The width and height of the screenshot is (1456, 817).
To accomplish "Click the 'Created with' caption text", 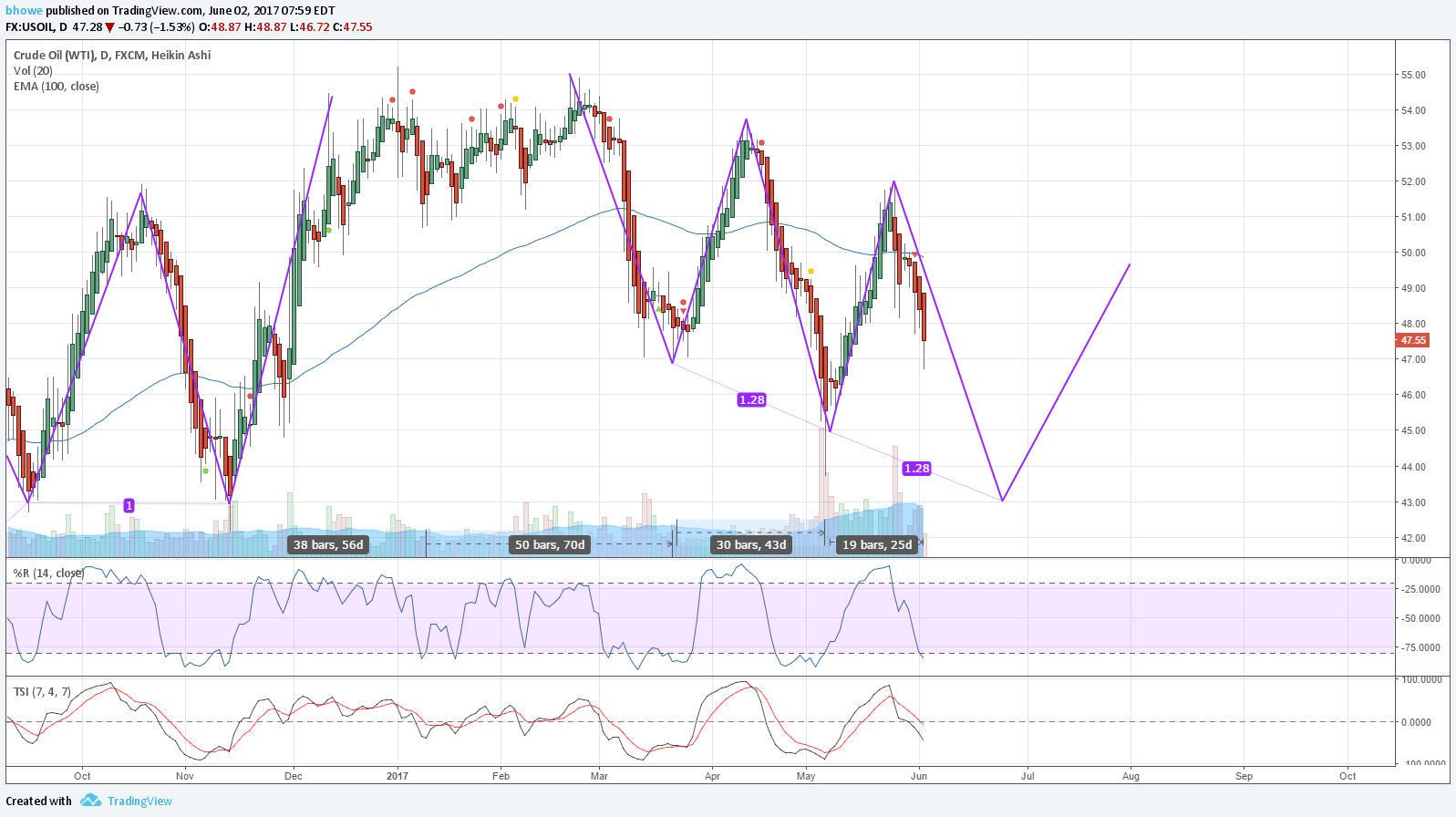I will click(x=38, y=801).
